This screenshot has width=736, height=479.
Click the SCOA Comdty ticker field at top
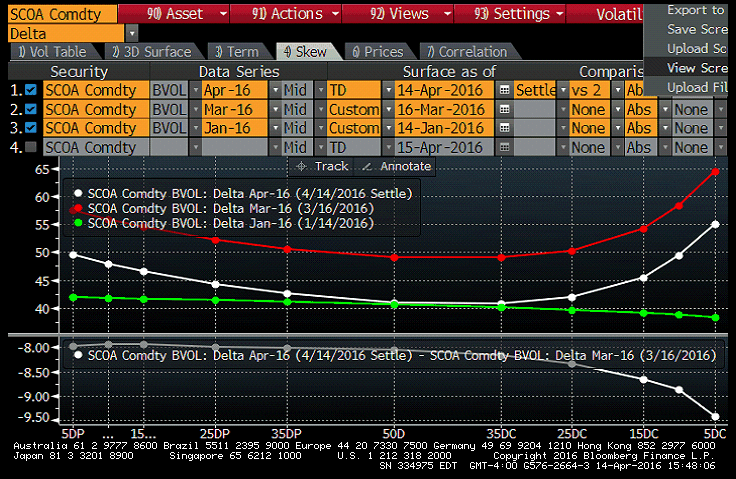pyautogui.click(x=58, y=14)
